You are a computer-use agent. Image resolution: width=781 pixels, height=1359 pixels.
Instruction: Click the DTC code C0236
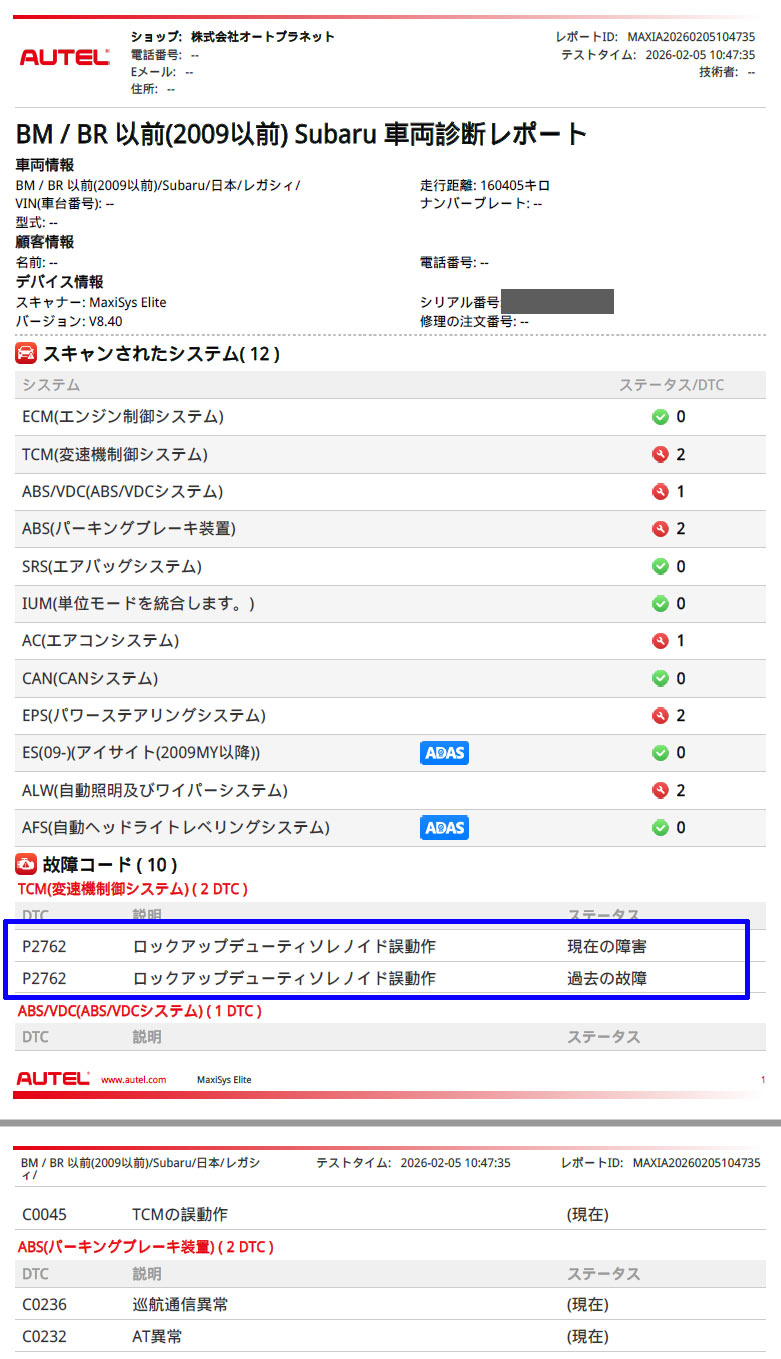[44, 1304]
